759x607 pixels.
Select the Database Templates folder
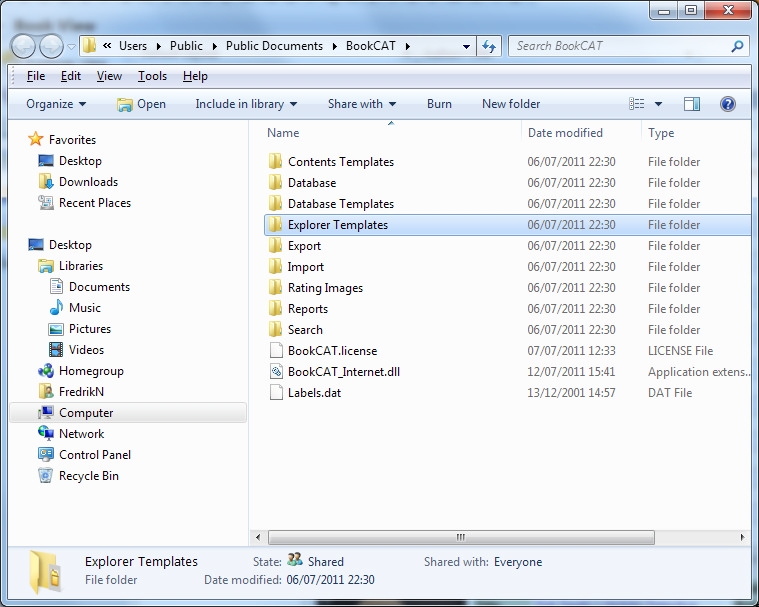tap(340, 204)
